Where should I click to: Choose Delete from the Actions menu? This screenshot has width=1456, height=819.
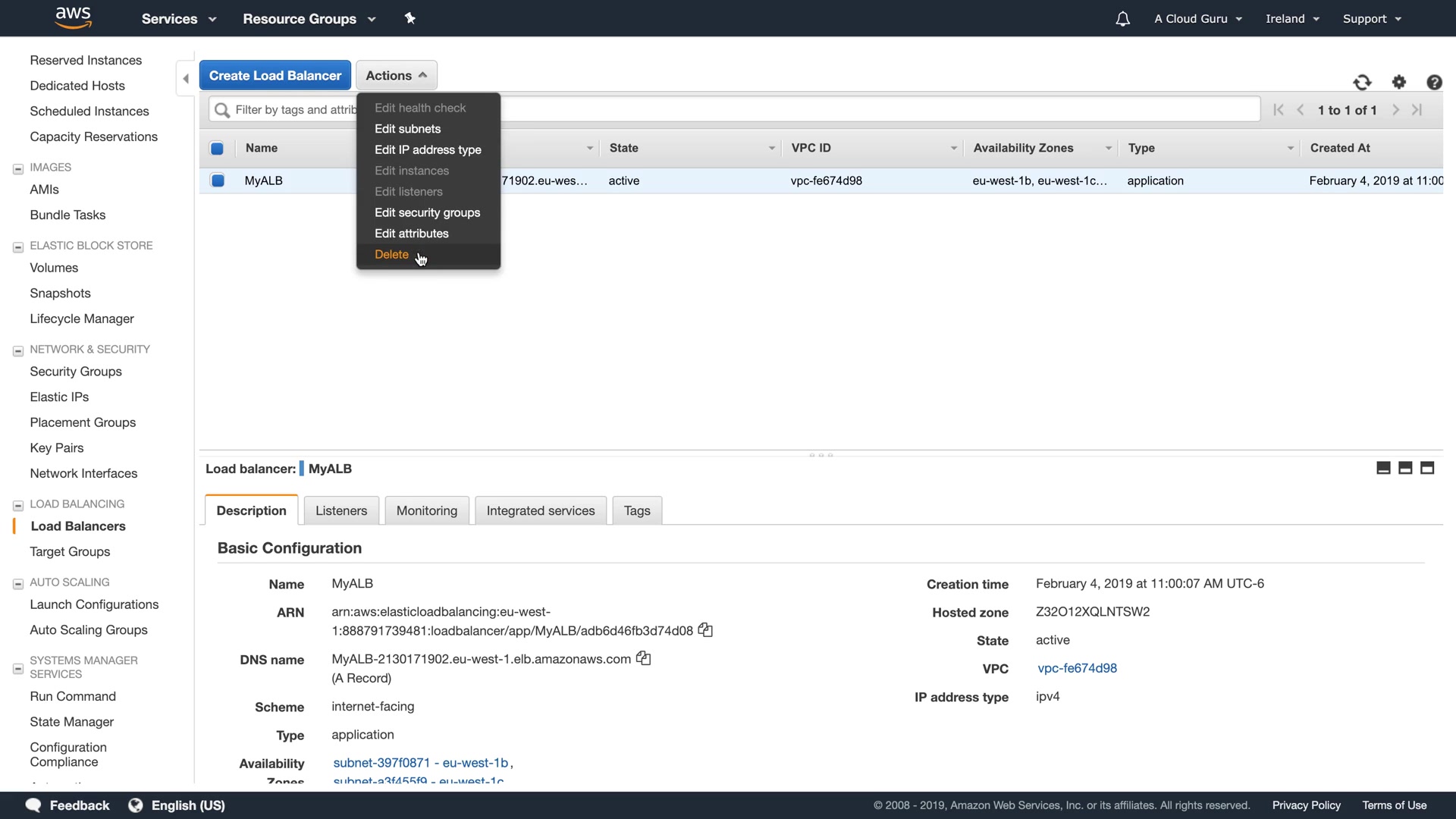[391, 255]
